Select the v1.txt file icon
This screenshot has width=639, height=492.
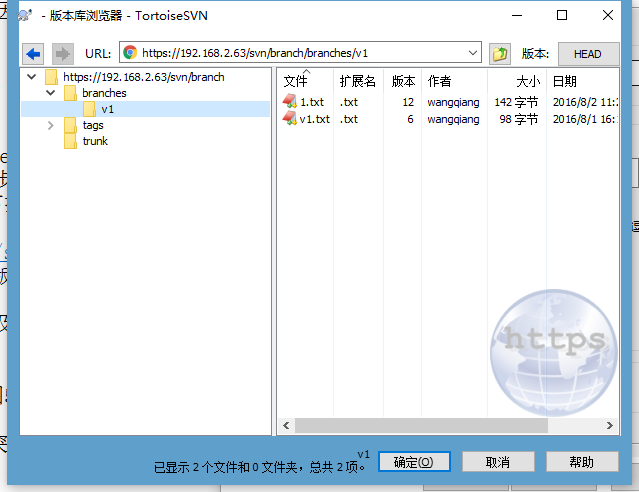pos(289,119)
